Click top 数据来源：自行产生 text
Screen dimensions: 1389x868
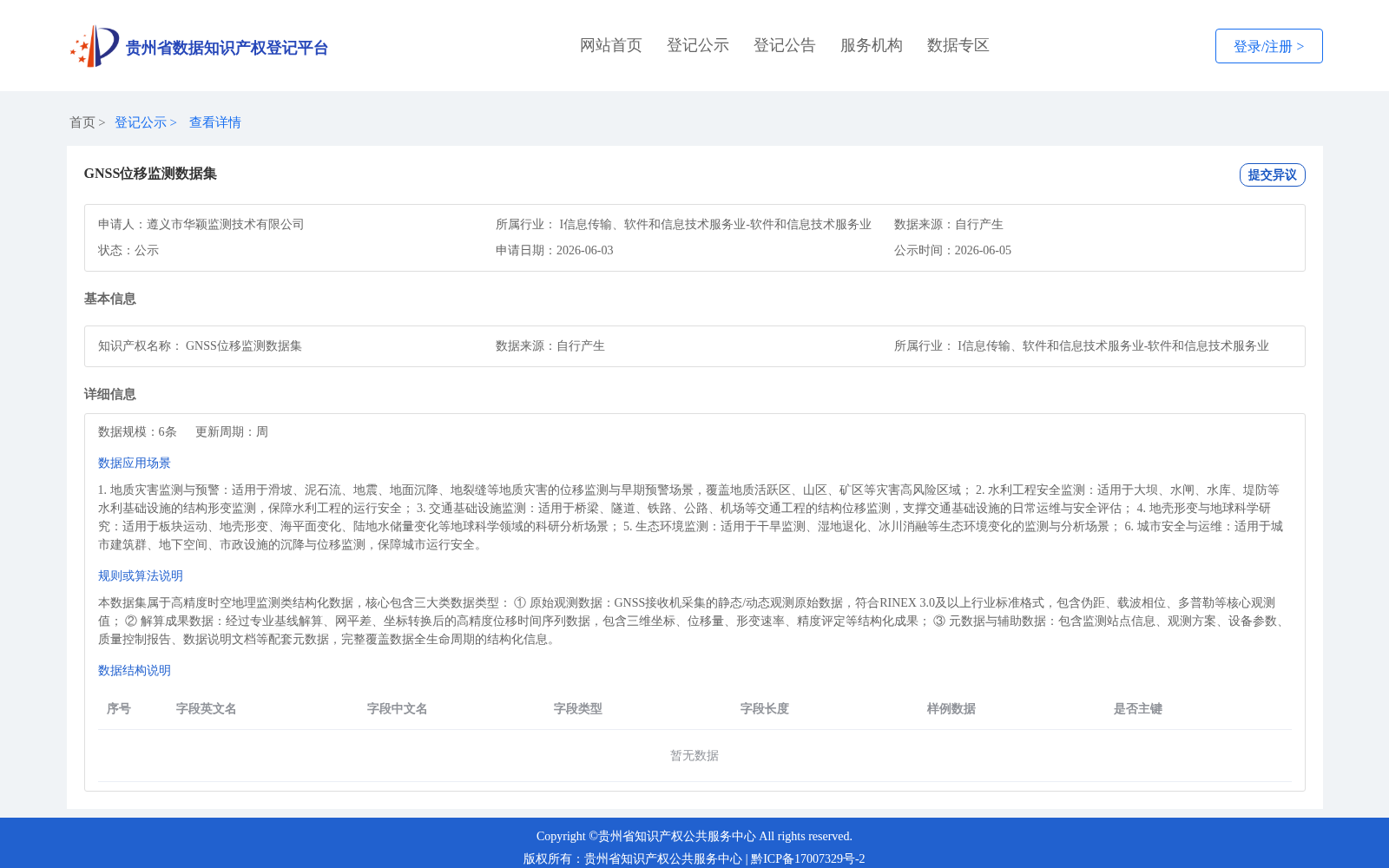coord(949,224)
